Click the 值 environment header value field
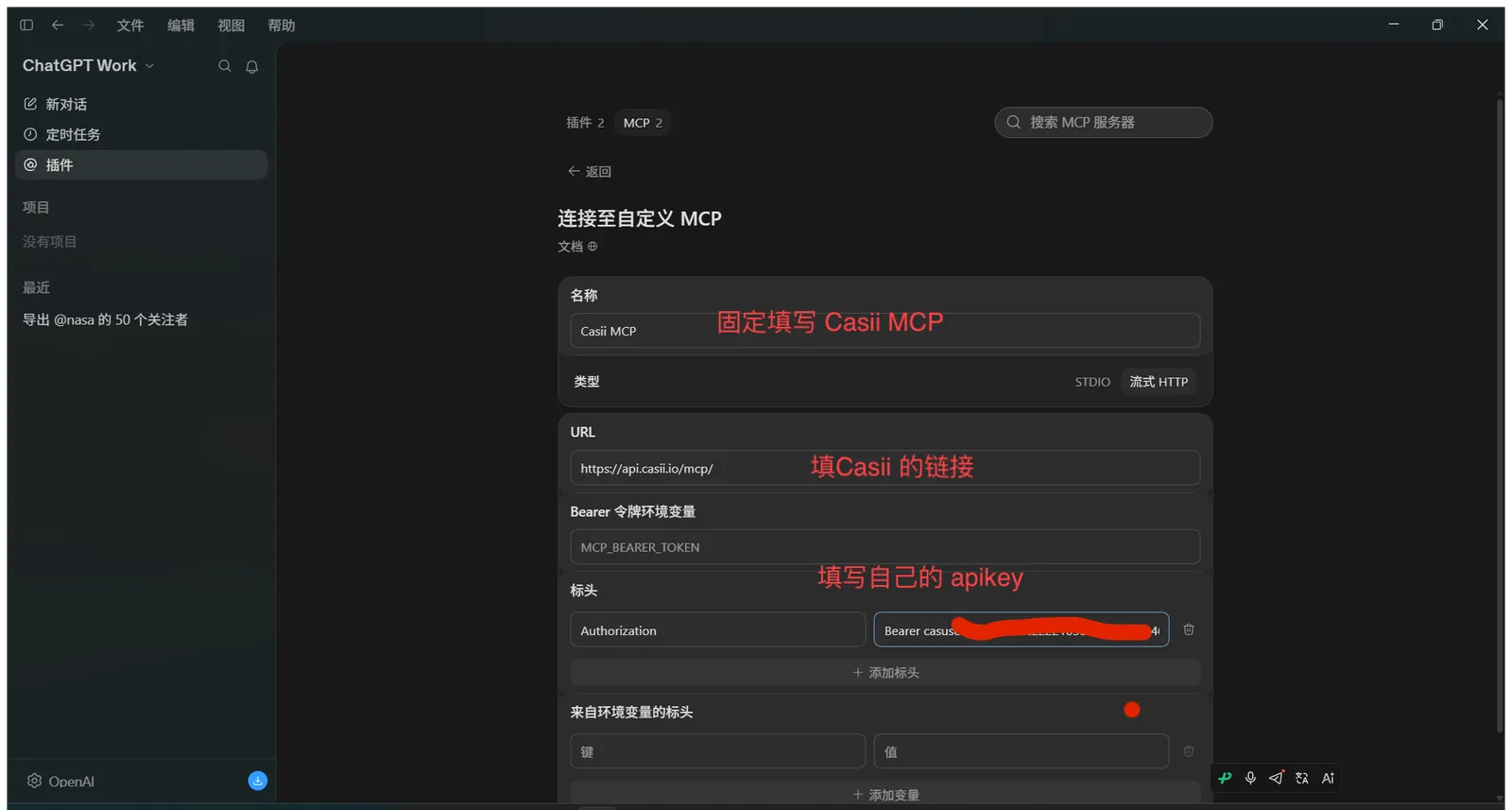The width and height of the screenshot is (1512, 810). 1021,751
